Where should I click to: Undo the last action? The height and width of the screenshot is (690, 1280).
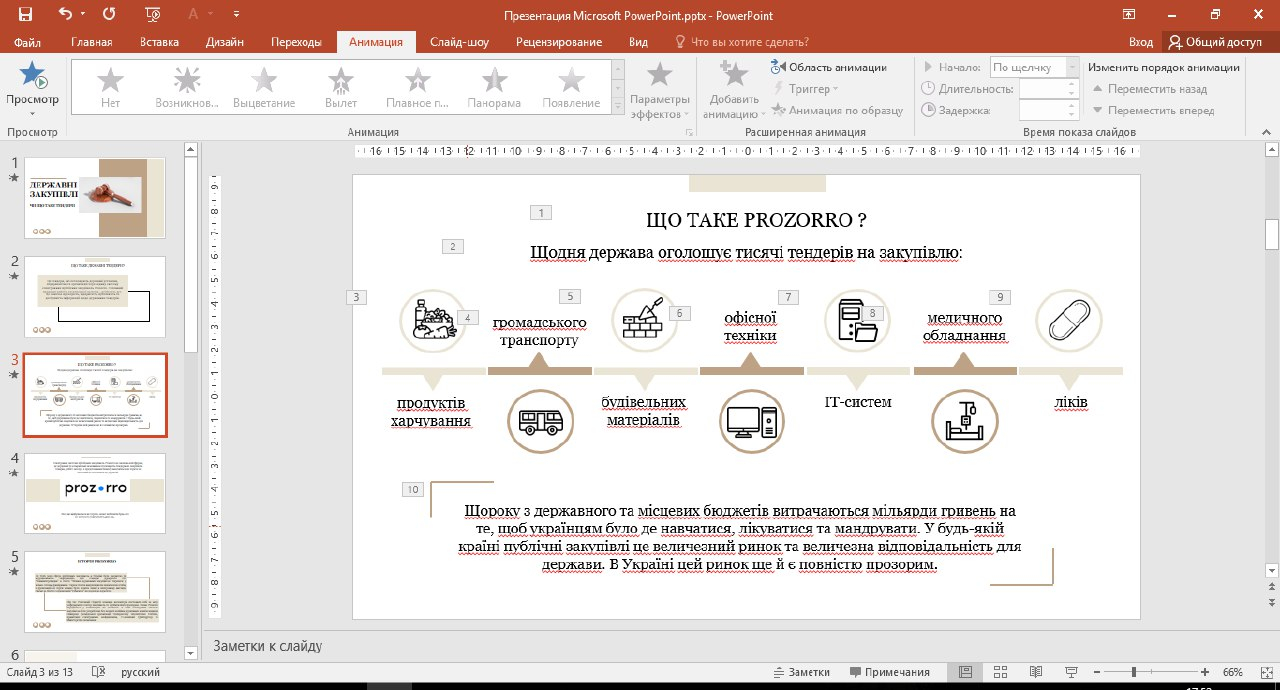66,15
